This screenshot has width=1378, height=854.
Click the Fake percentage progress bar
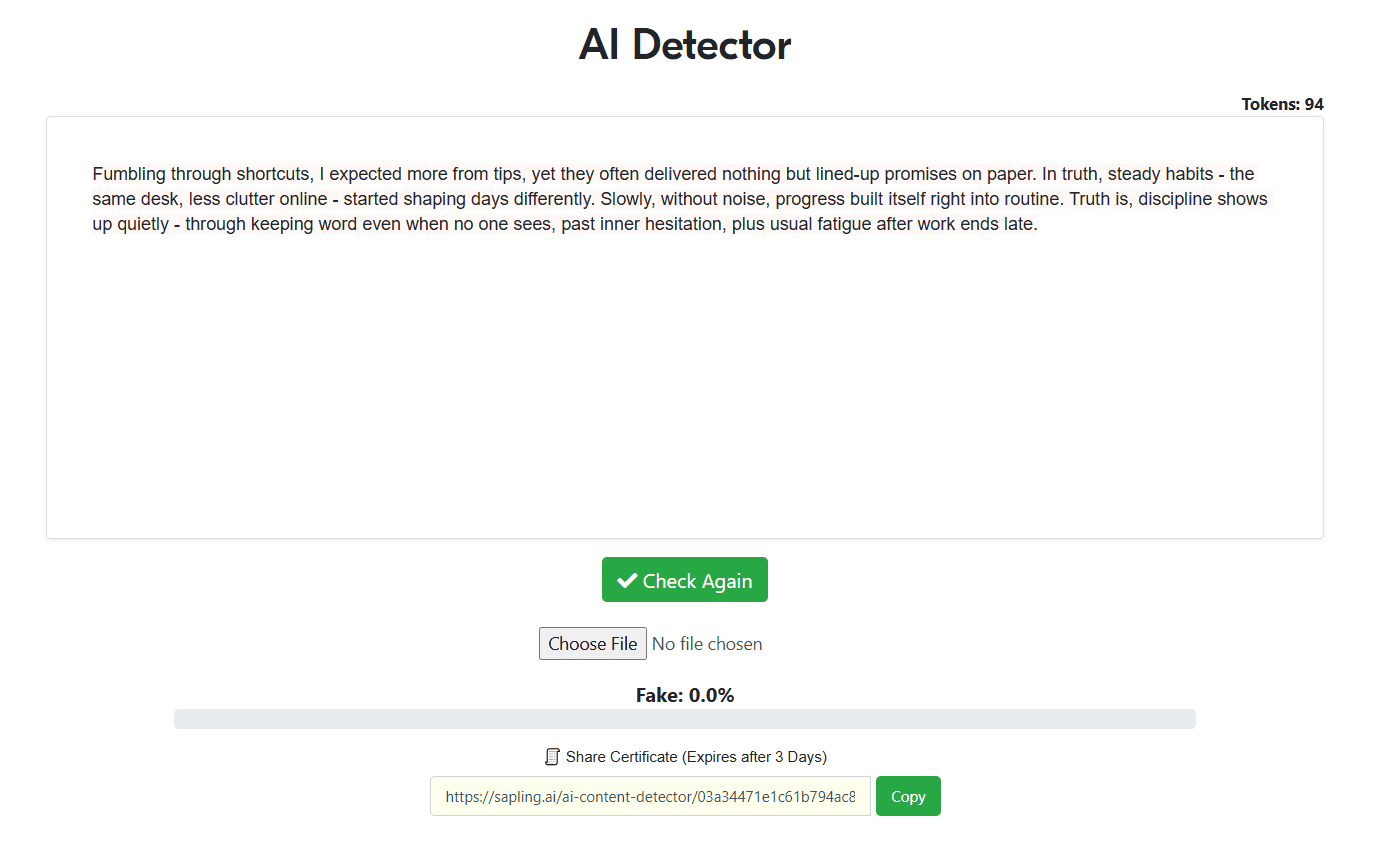pos(684,719)
